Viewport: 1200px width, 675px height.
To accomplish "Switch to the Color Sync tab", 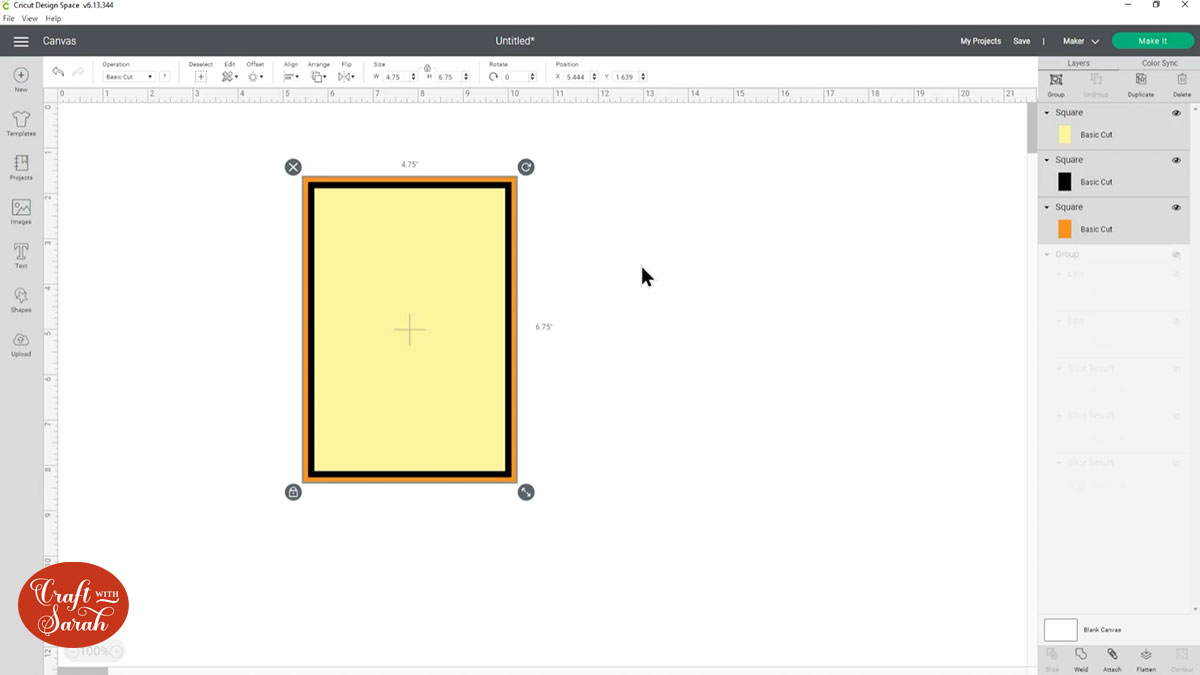I will (x=1160, y=63).
